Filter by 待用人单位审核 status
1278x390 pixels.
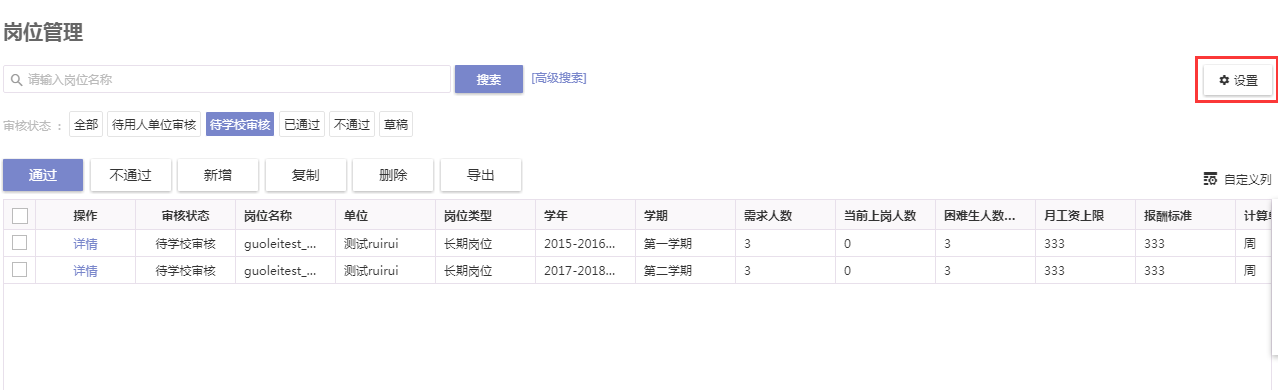pos(154,124)
